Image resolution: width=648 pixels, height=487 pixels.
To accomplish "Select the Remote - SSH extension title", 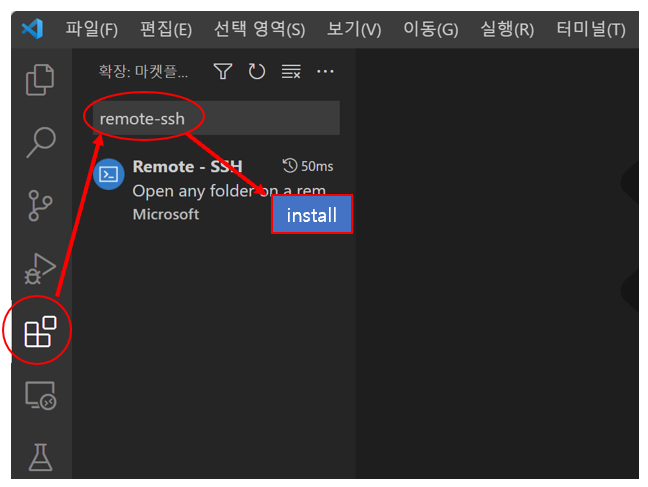I will tap(187, 167).
